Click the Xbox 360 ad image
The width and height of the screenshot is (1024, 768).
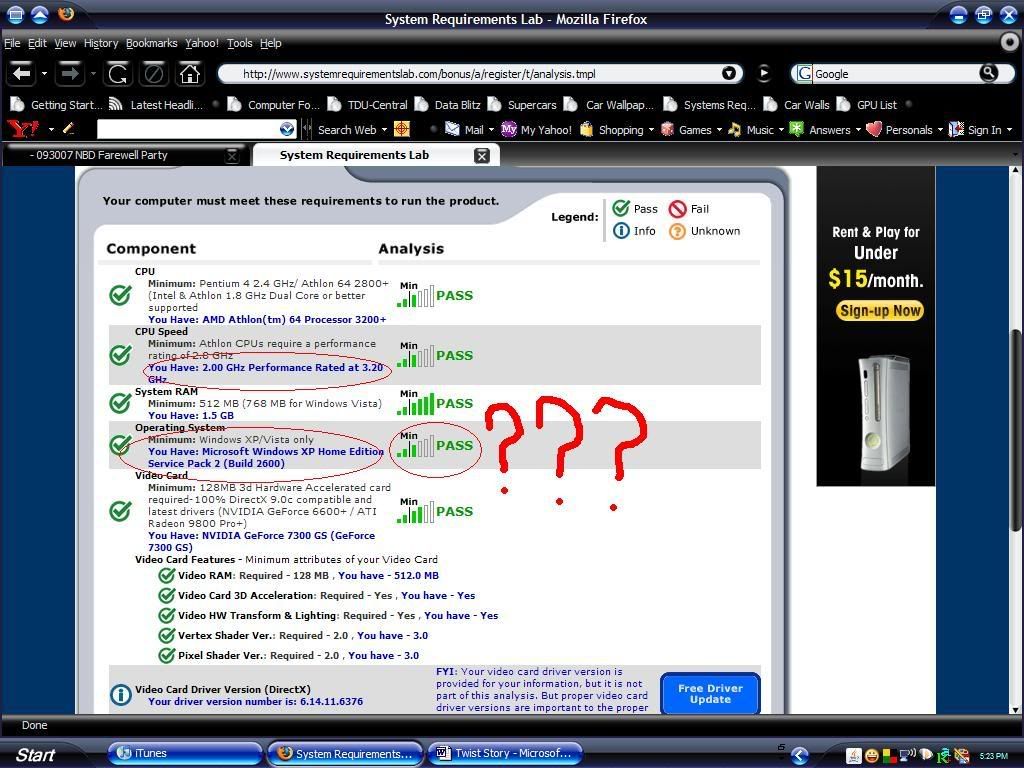(x=884, y=413)
